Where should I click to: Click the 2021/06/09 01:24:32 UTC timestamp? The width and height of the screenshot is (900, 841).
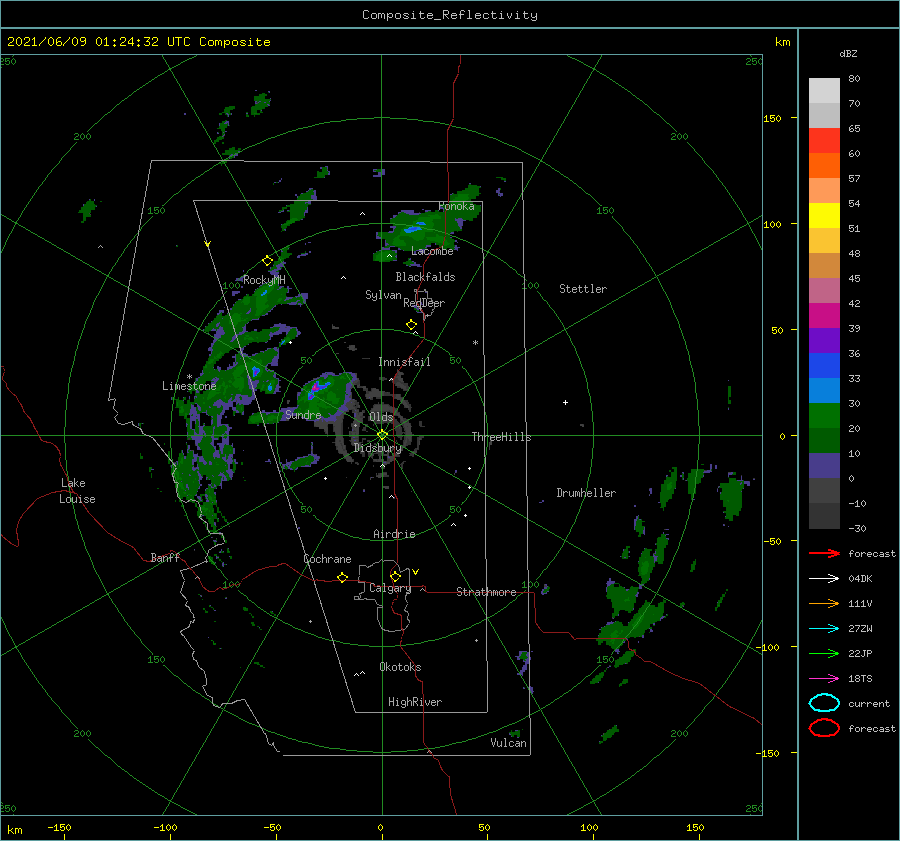[138, 42]
